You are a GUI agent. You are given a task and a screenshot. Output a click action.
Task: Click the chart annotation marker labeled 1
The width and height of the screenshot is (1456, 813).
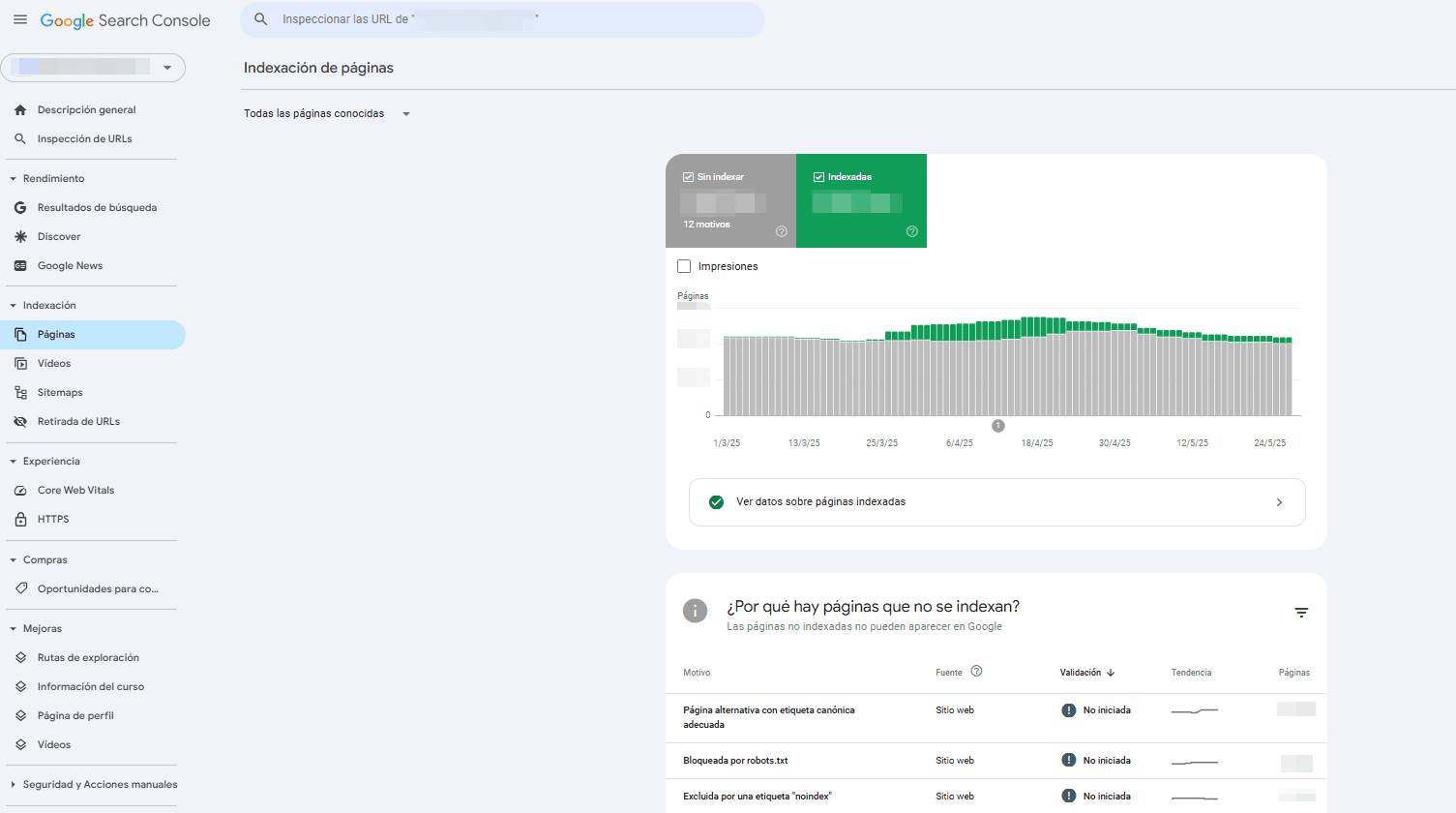coord(998,426)
